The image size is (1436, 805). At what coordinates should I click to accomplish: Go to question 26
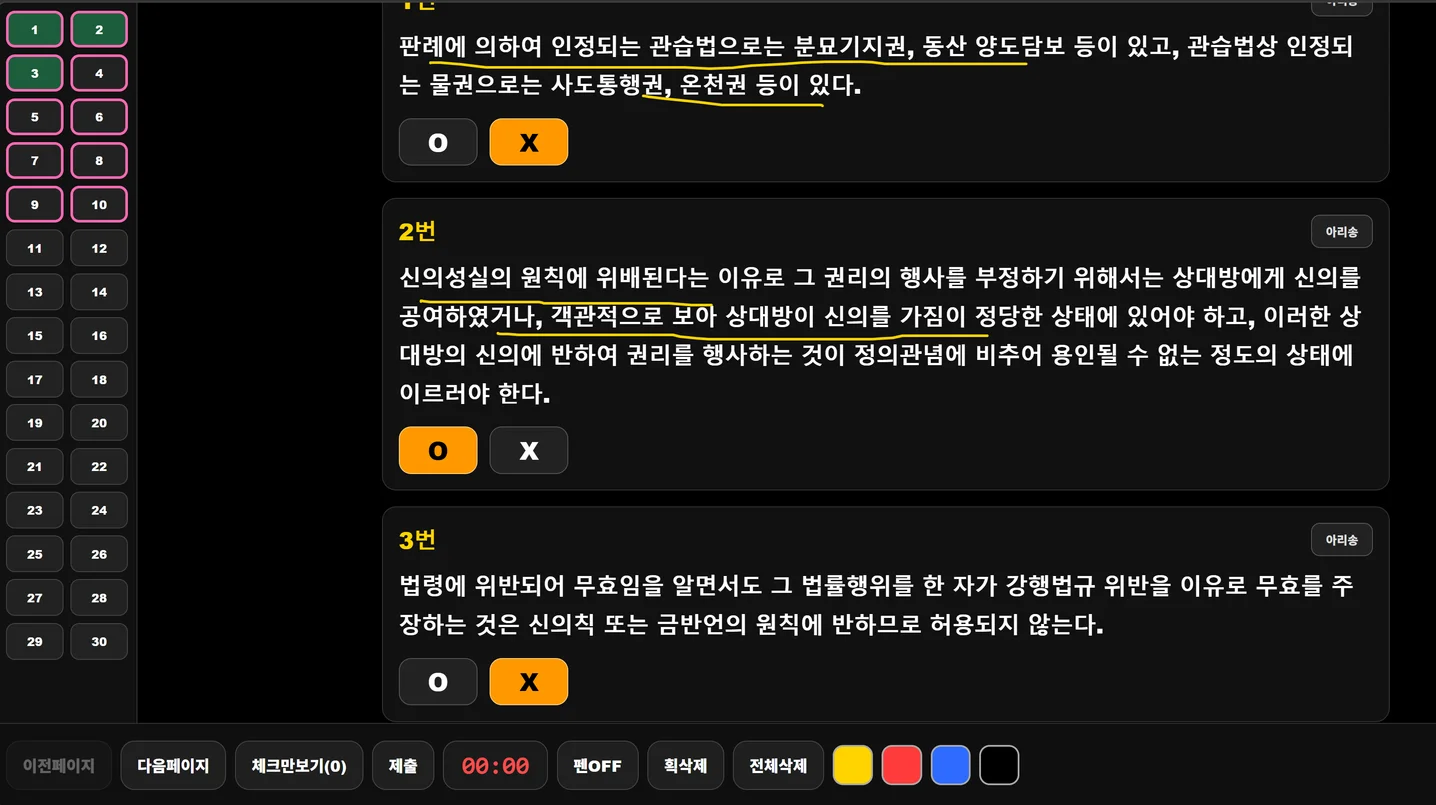(x=99, y=554)
